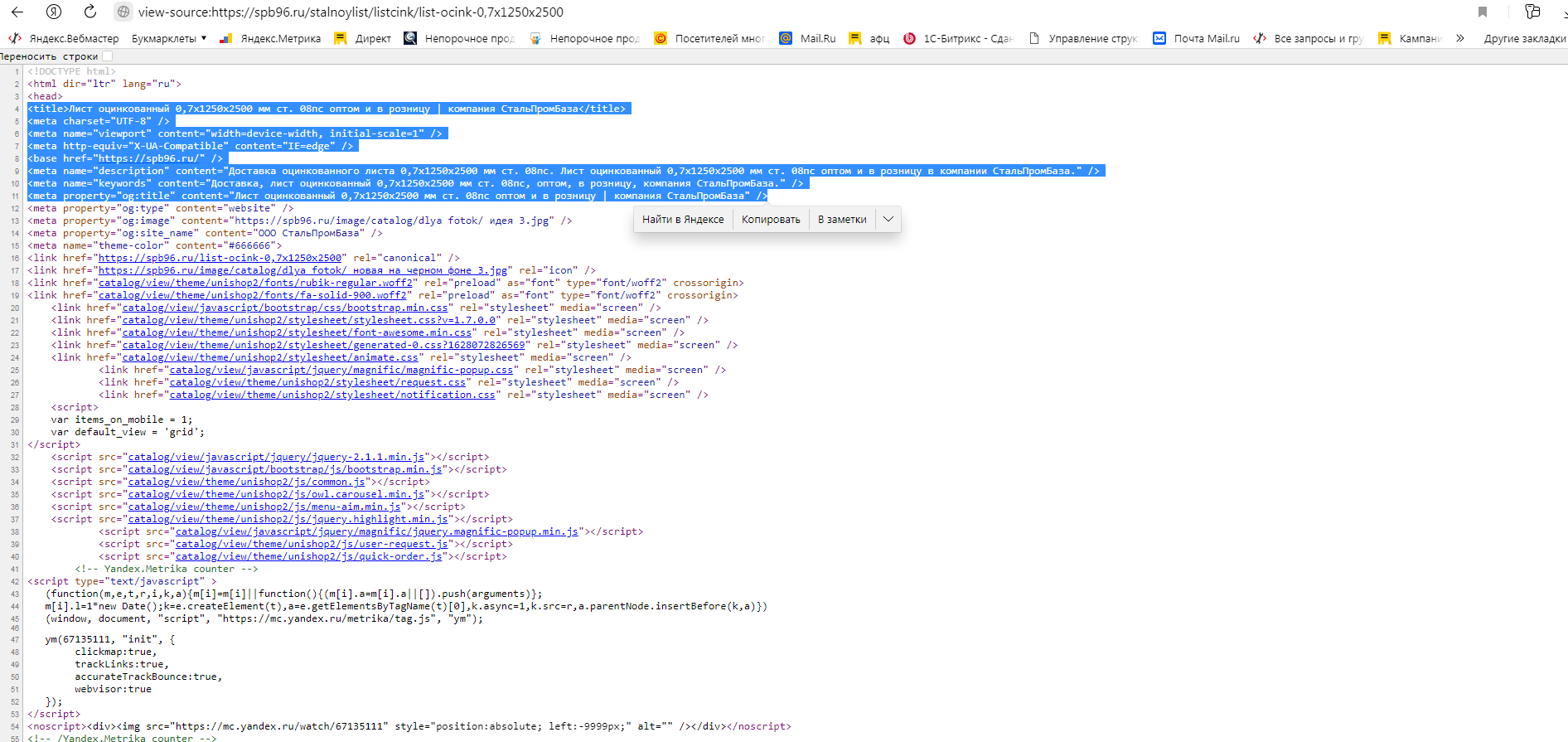Click the theme-color #666666 meta line
Image resolution: width=1568 pixels, height=742 pixels.
pyautogui.click(x=155, y=245)
